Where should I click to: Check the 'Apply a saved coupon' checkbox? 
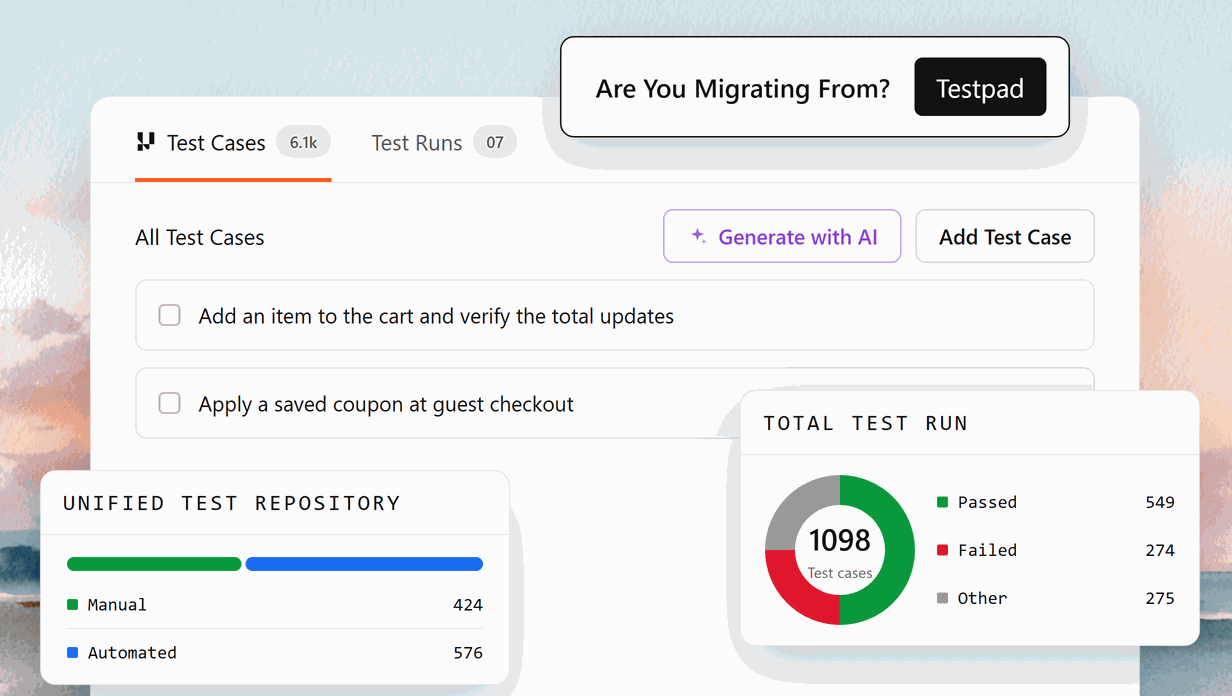coord(170,404)
